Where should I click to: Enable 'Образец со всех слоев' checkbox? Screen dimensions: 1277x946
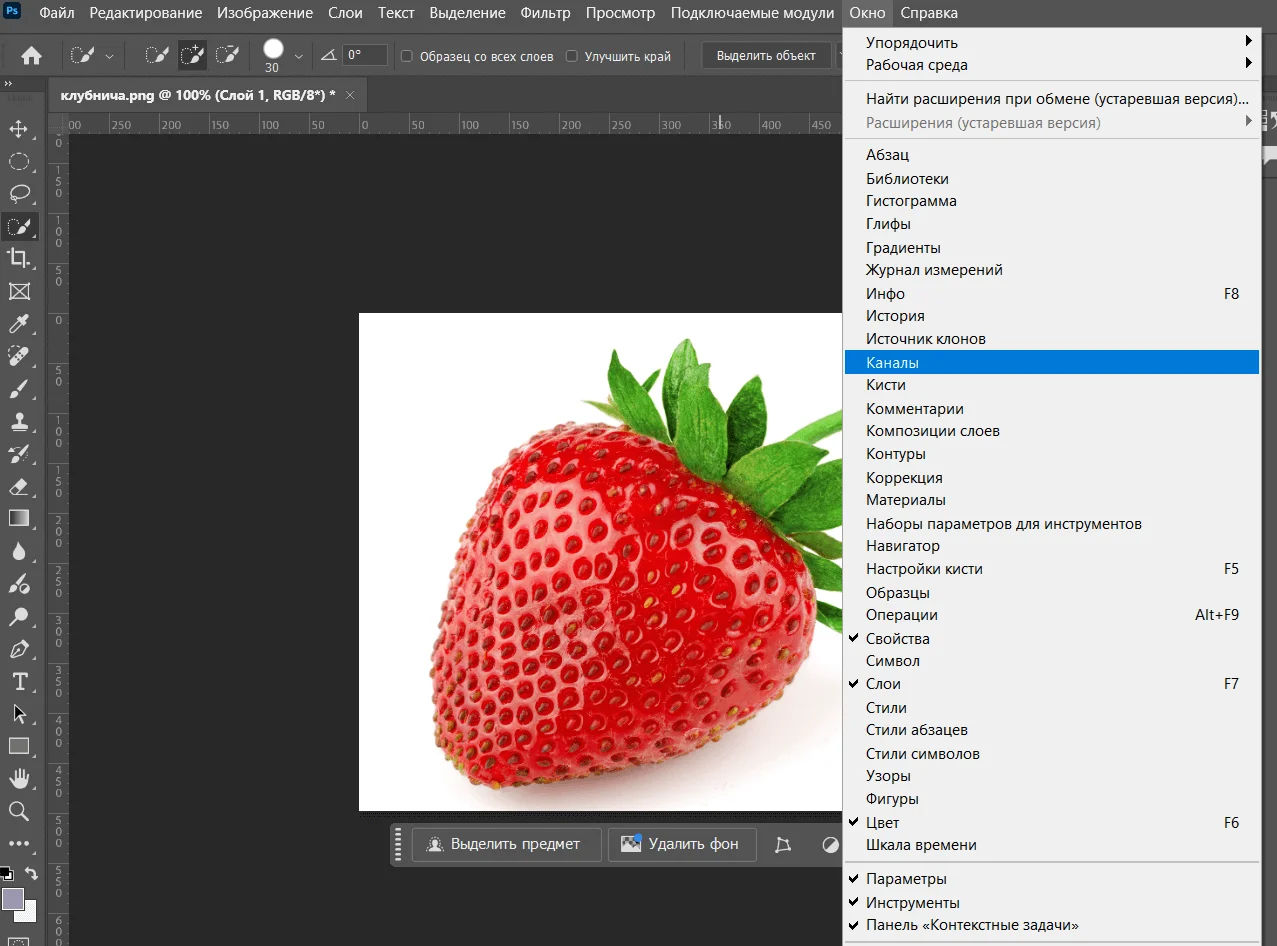[x=407, y=56]
